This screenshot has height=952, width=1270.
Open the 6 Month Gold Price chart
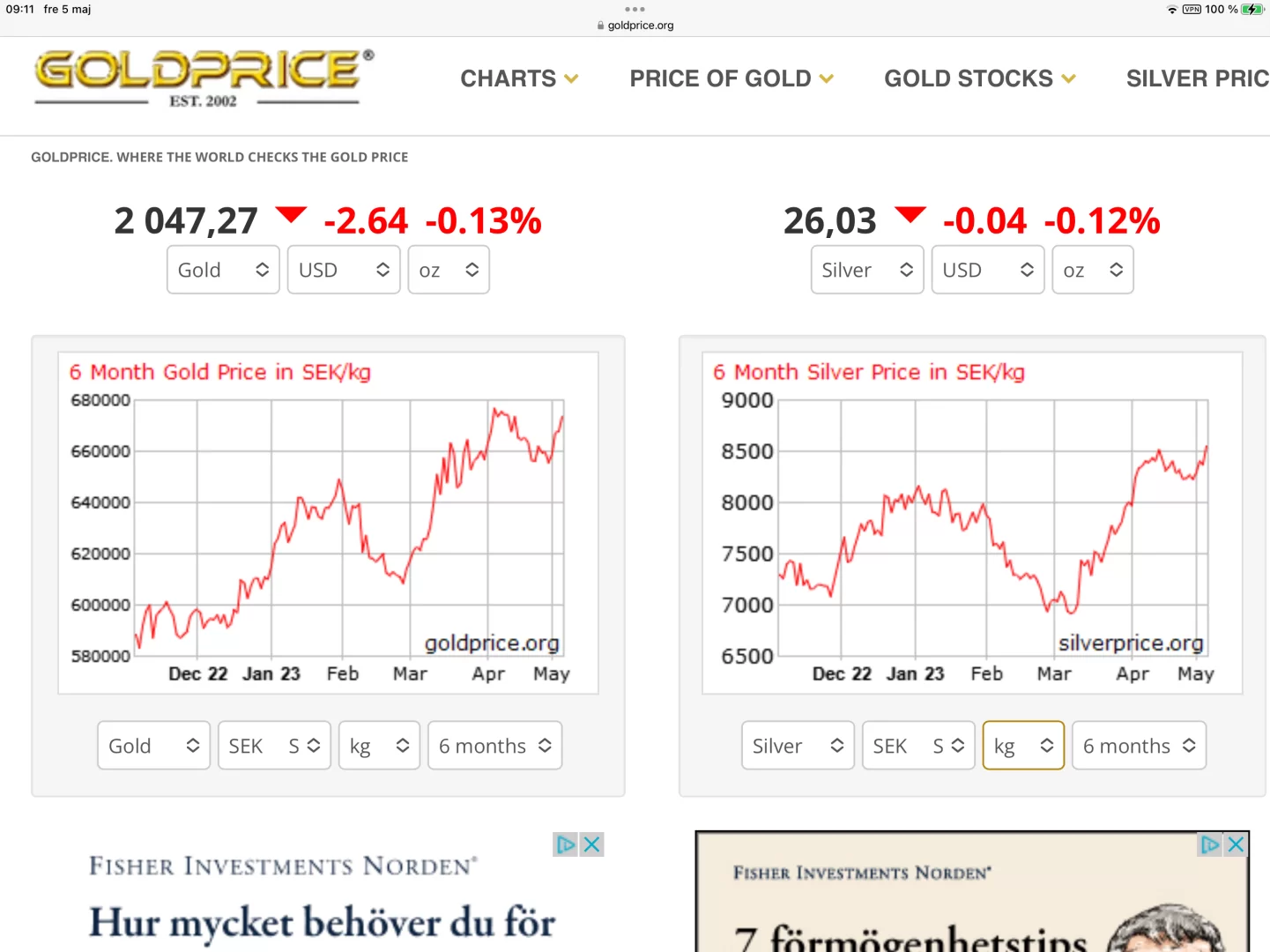pyautogui.click(x=328, y=523)
